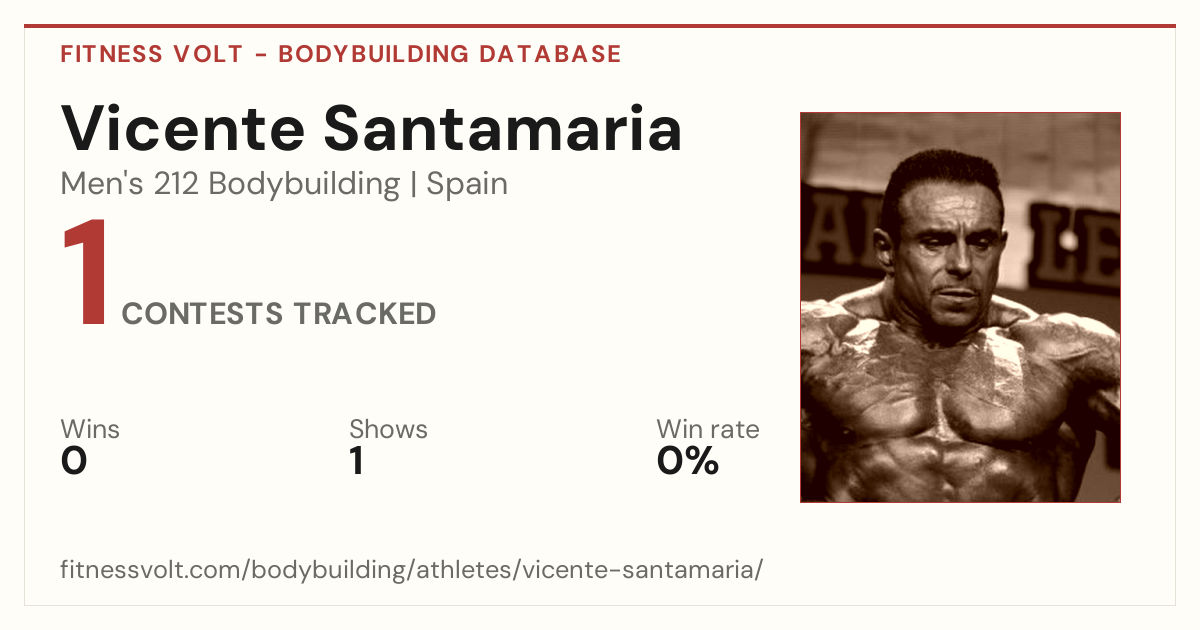Click the red top border bar

click(600, 26)
